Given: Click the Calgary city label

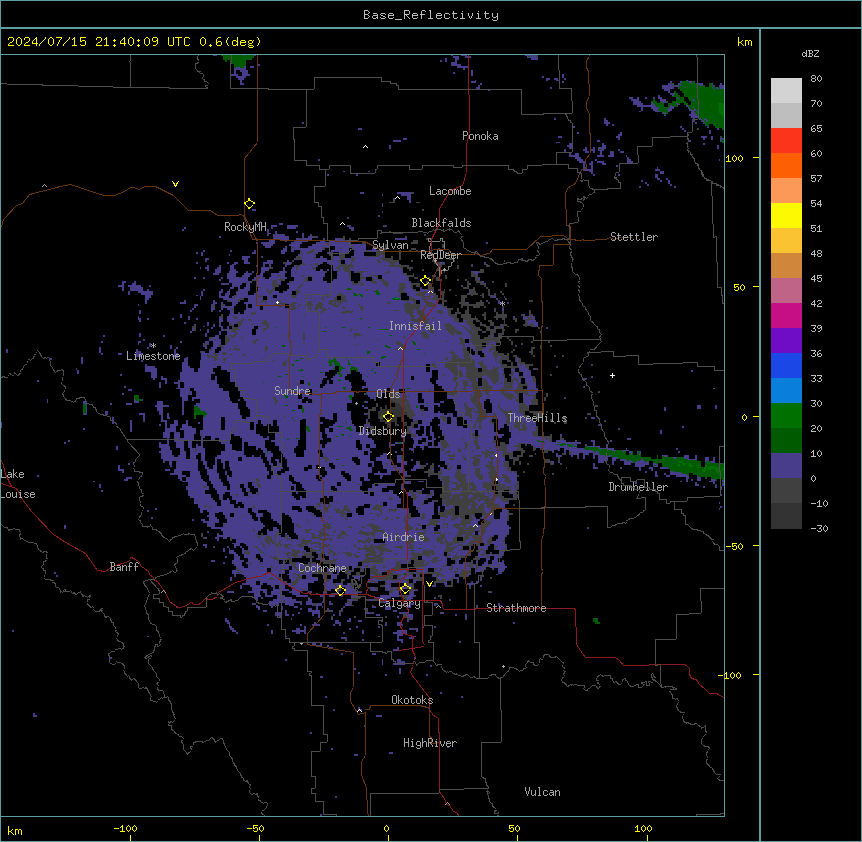Looking at the screenshot, I should (399, 603).
